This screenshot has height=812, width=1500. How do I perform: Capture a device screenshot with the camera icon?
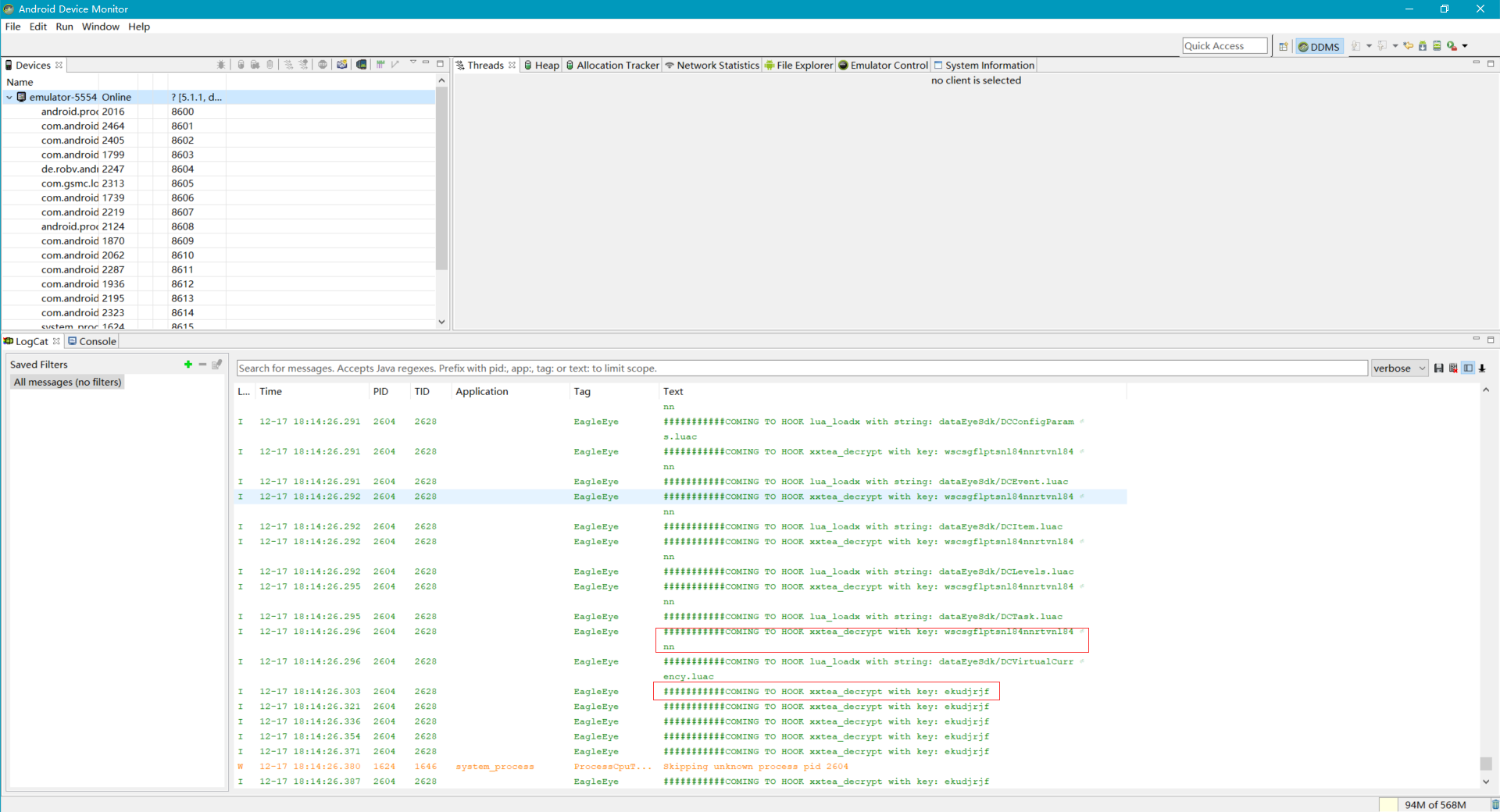[342, 65]
